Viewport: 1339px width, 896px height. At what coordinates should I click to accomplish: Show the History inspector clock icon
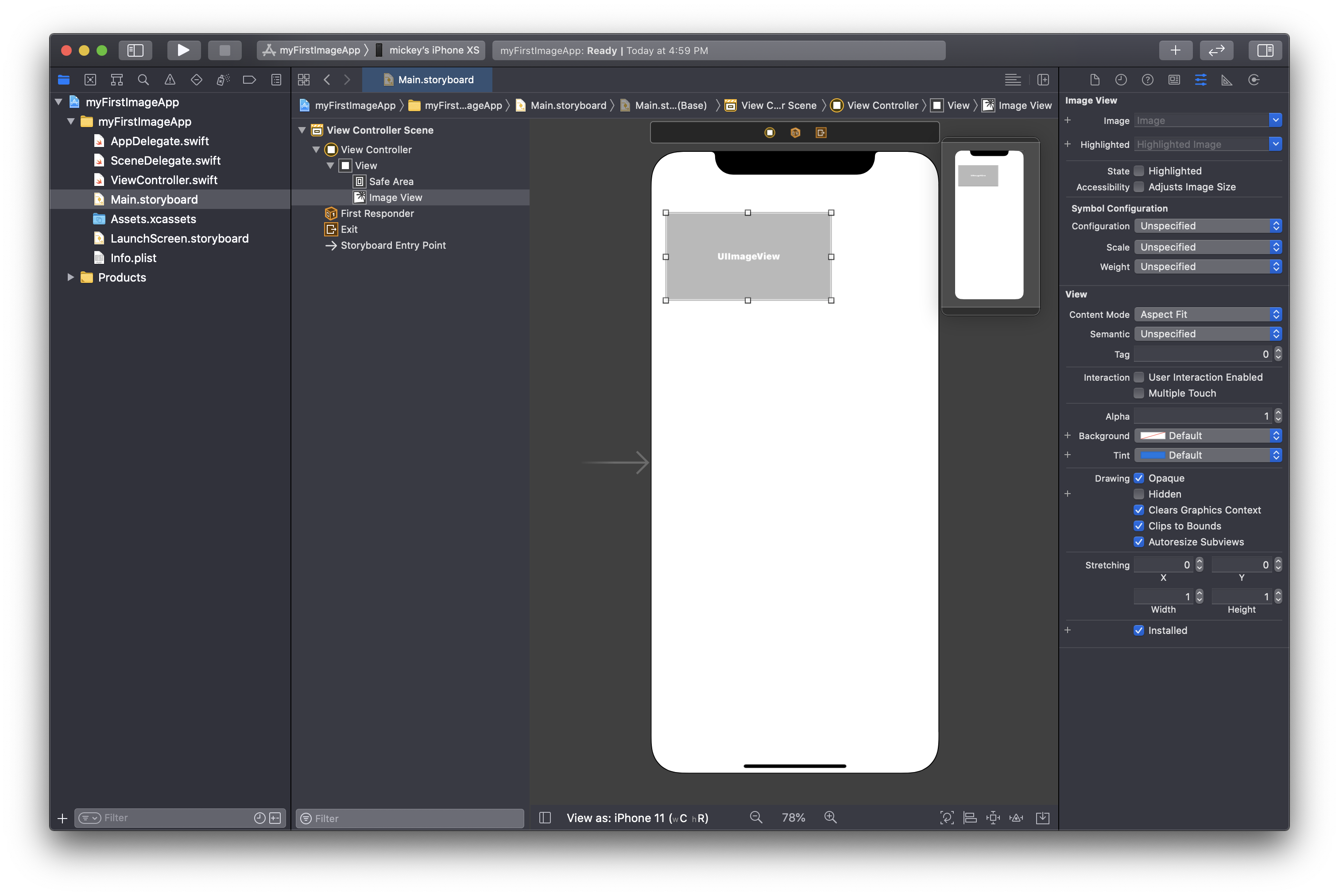pyautogui.click(x=1121, y=80)
